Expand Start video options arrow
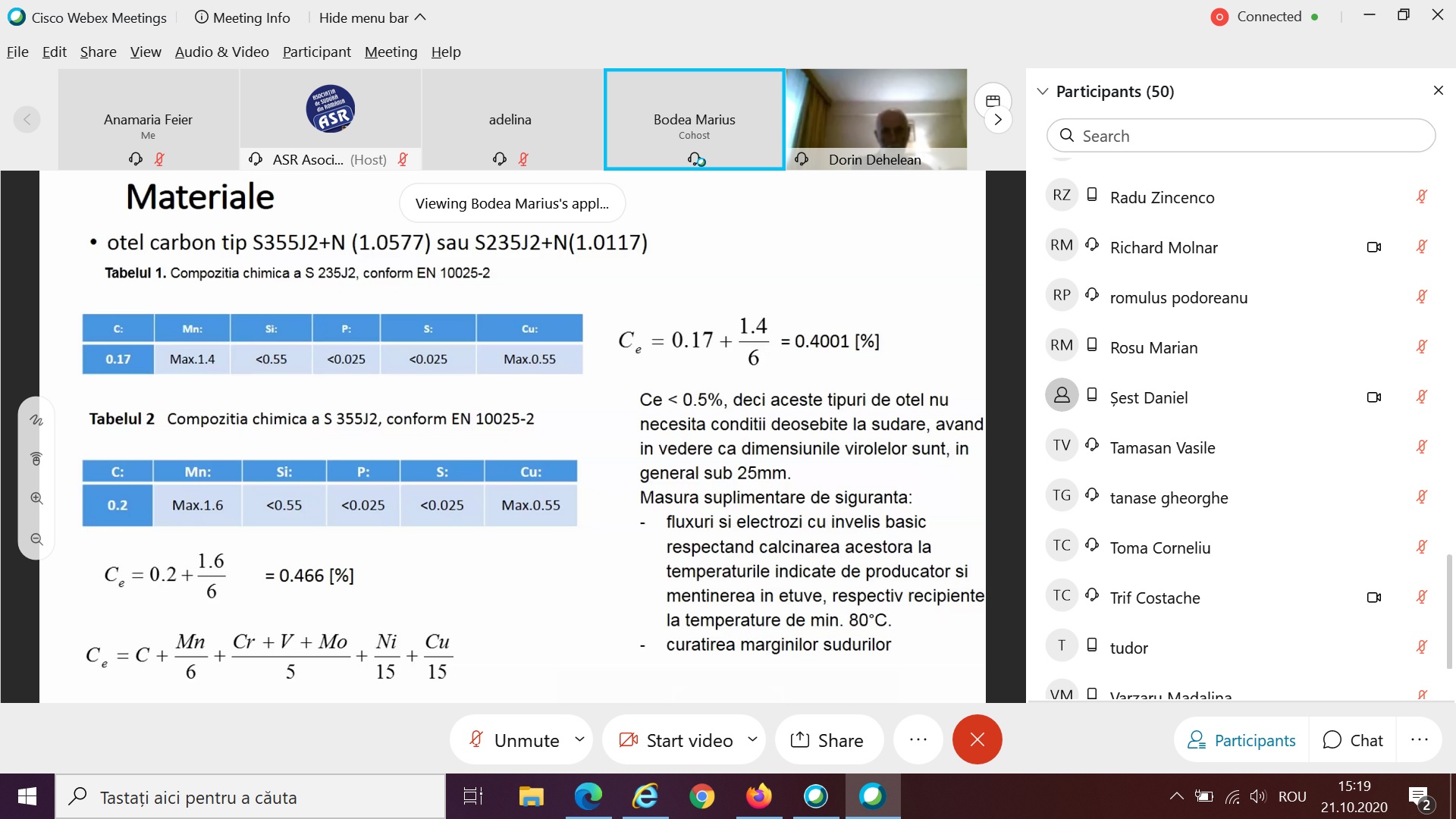 752,739
